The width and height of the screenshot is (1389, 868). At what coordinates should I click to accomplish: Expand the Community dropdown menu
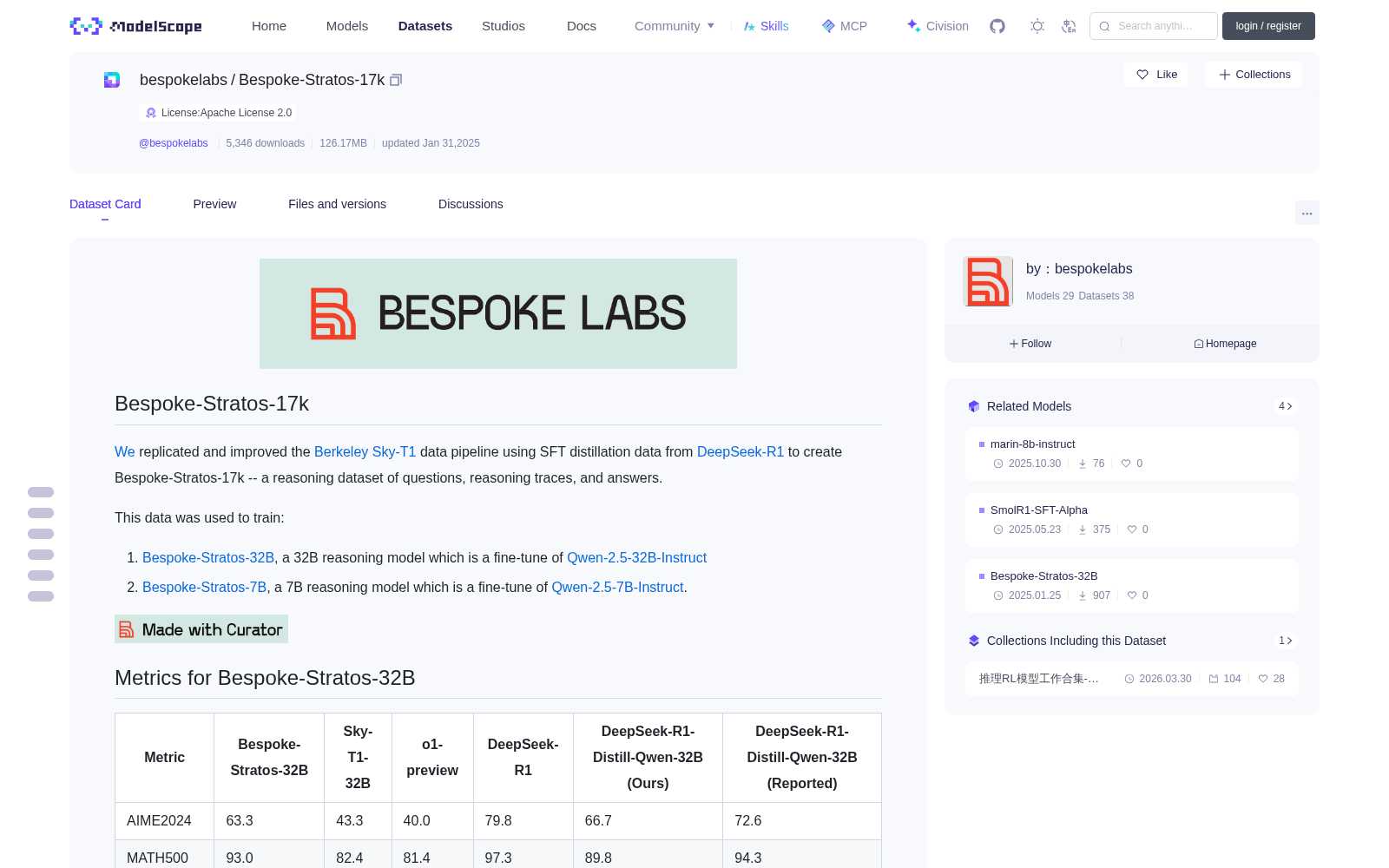675,26
